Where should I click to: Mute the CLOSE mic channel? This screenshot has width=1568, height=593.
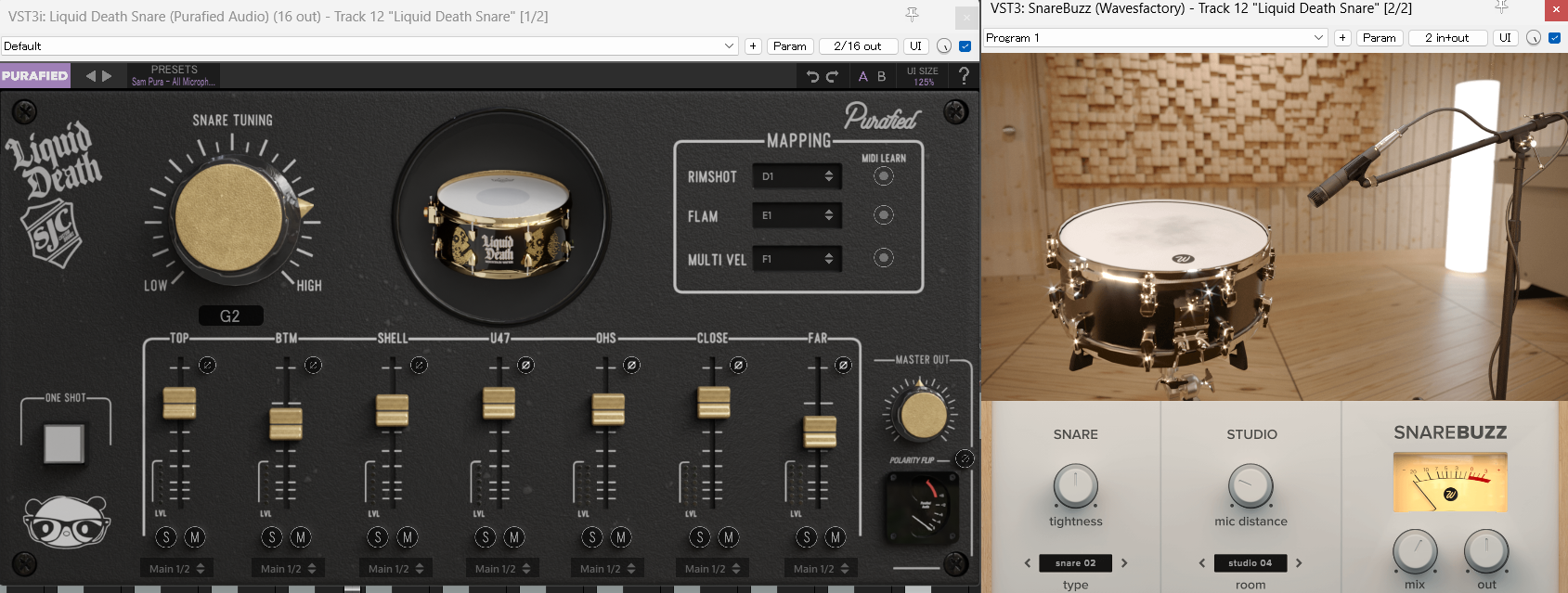pyautogui.click(x=729, y=536)
